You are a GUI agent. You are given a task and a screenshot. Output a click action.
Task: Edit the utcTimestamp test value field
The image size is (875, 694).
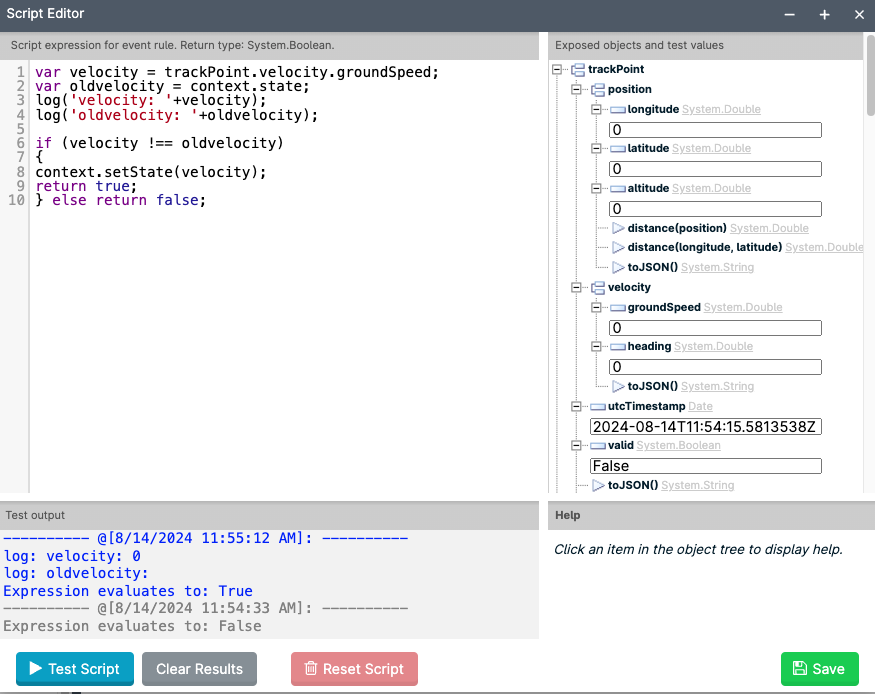[705, 427]
